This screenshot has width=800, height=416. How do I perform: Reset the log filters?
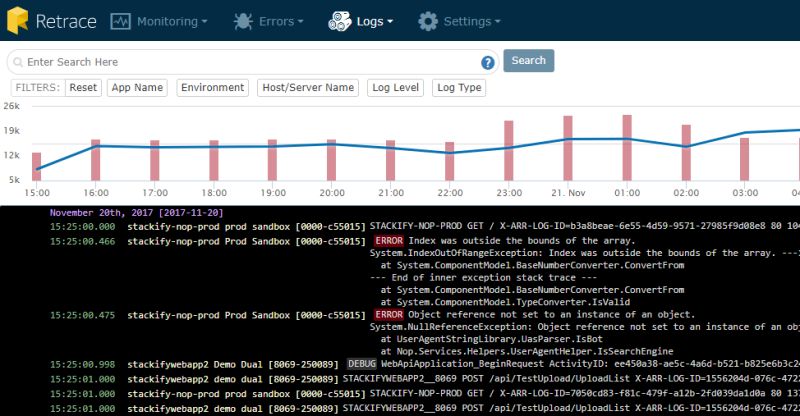83,88
